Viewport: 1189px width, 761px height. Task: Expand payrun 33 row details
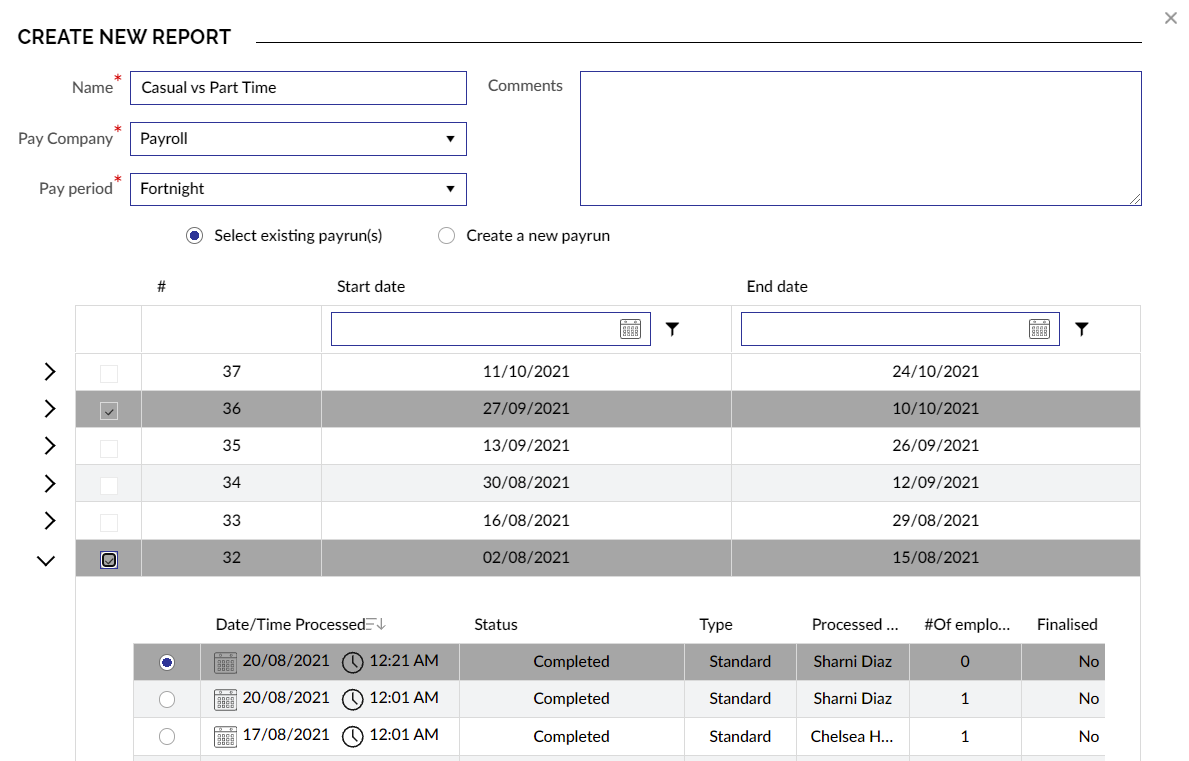[x=49, y=521]
